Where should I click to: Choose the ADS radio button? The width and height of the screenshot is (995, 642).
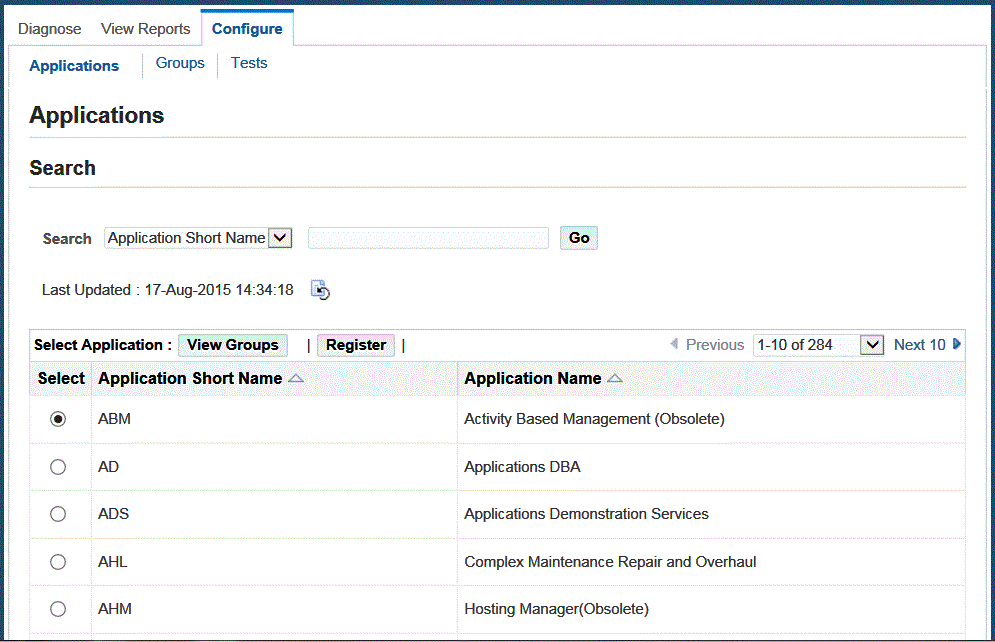point(58,514)
